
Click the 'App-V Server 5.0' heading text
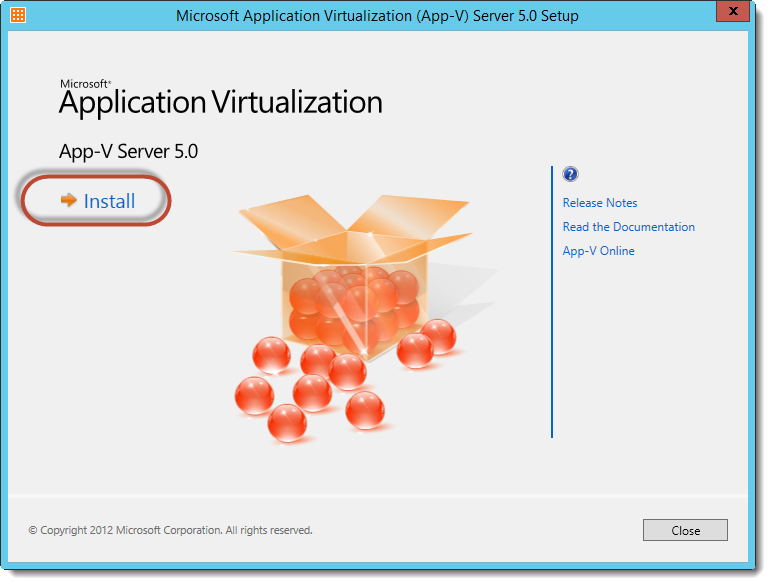[128, 151]
